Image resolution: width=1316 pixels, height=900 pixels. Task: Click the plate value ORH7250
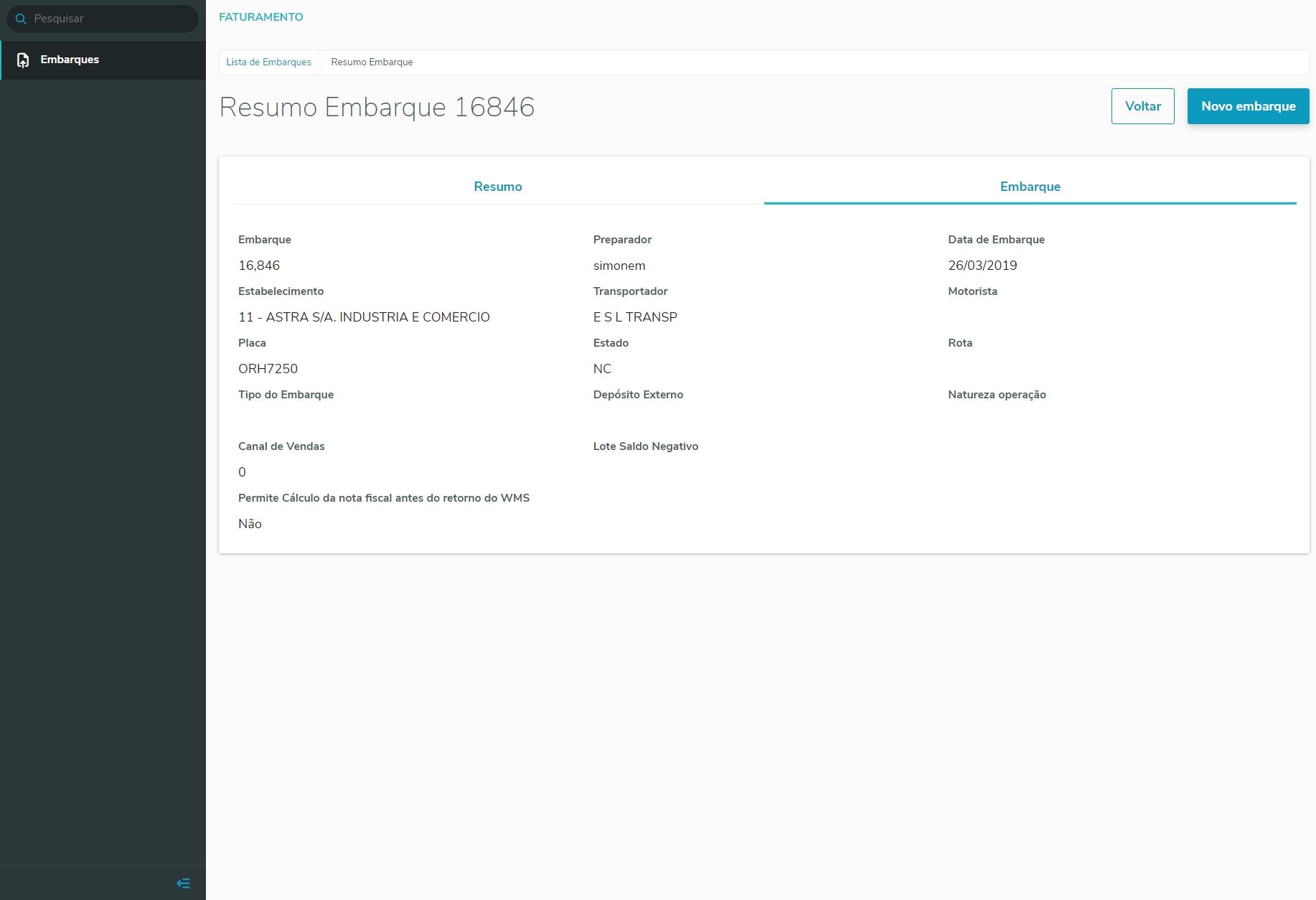coord(268,369)
